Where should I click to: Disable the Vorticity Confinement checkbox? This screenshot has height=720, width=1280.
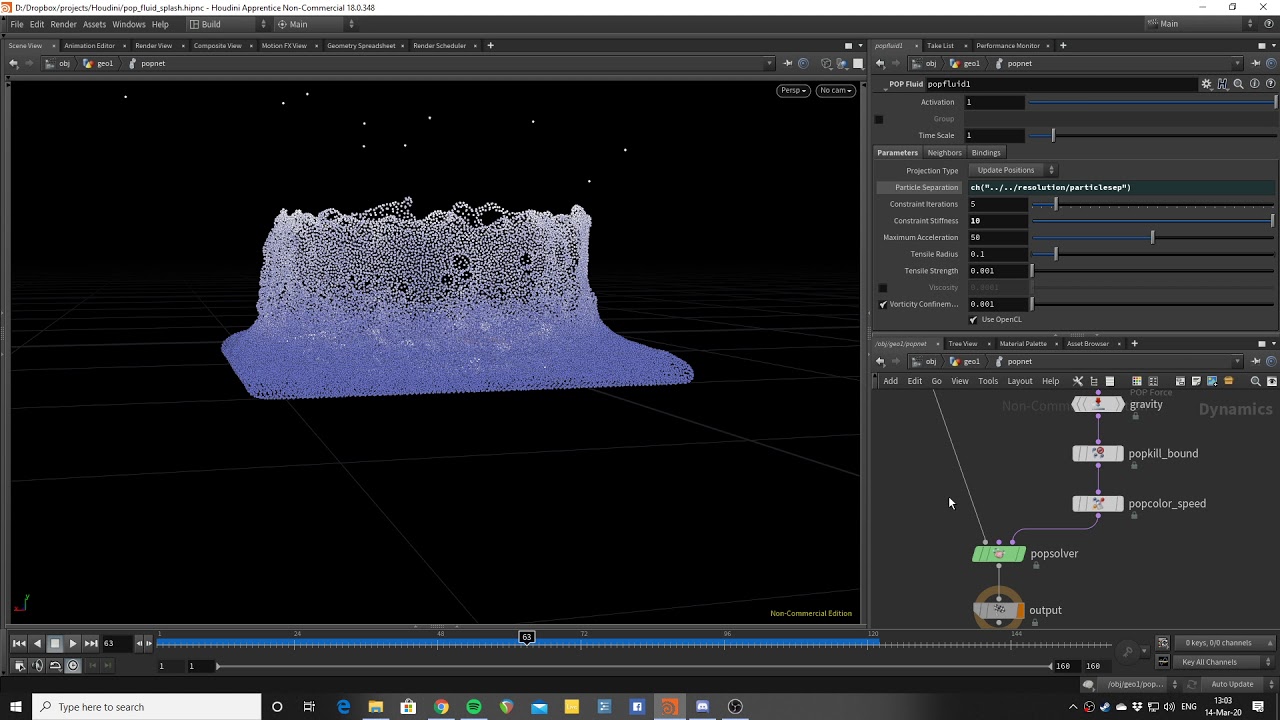pyautogui.click(x=882, y=304)
